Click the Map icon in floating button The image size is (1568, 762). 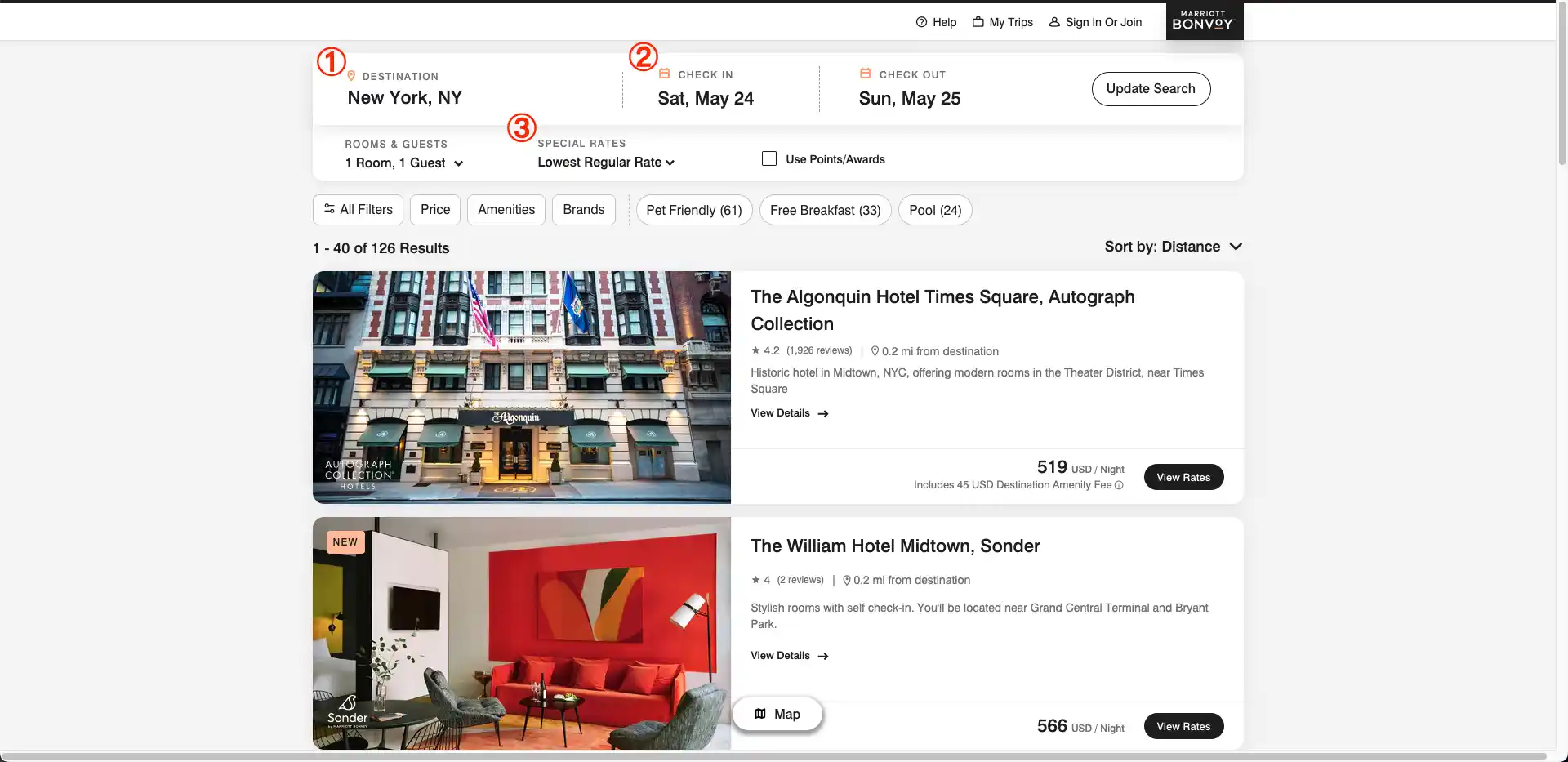click(760, 714)
